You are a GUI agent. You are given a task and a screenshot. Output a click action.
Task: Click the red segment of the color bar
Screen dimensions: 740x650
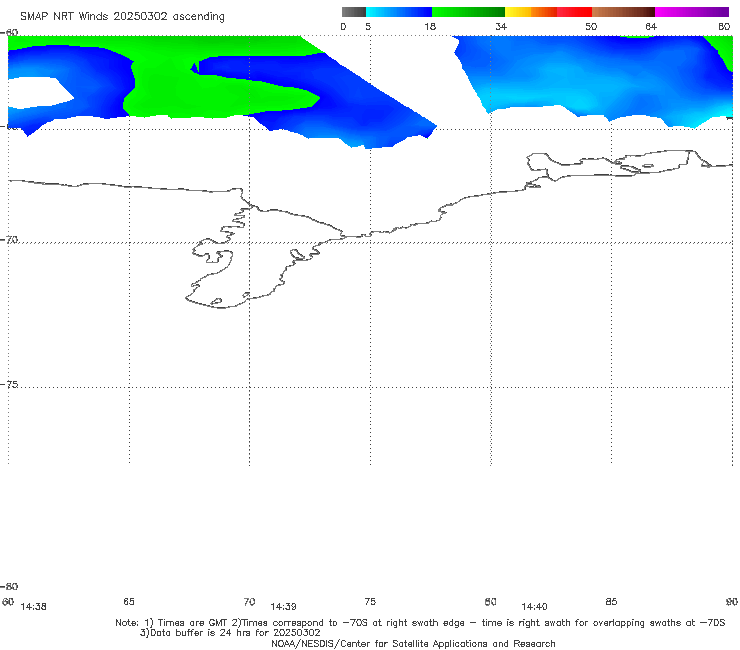[574, 12]
